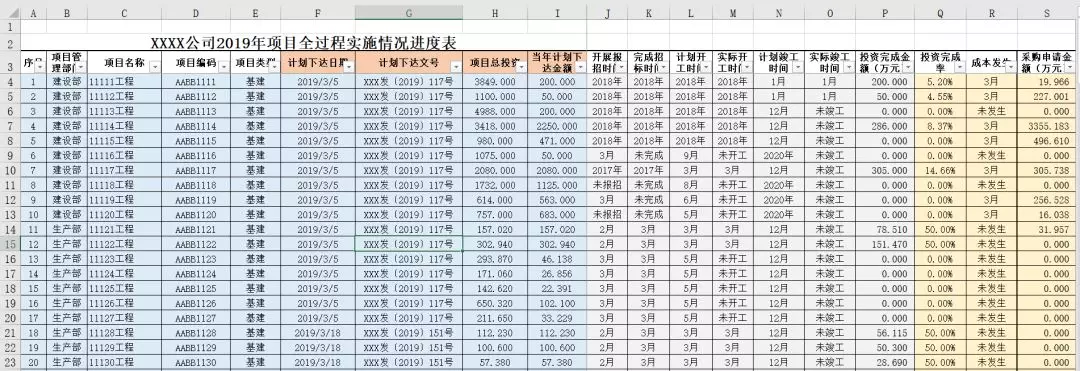Select cell 256.528
Viewport: 1080px width, 371px height.
click(x=1047, y=200)
